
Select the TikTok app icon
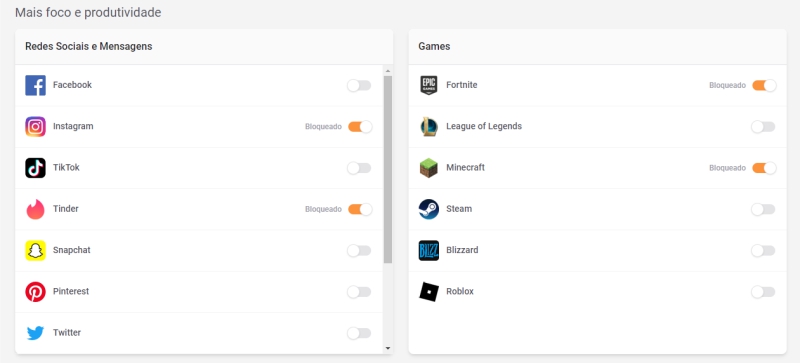click(x=35, y=168)
